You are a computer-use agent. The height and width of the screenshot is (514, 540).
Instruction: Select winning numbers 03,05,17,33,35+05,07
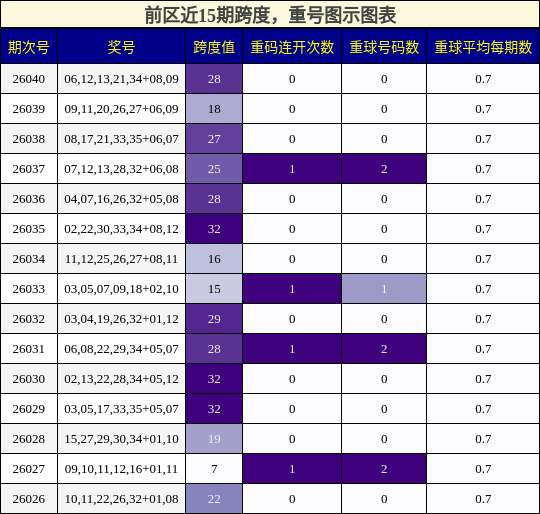[122, 409]
